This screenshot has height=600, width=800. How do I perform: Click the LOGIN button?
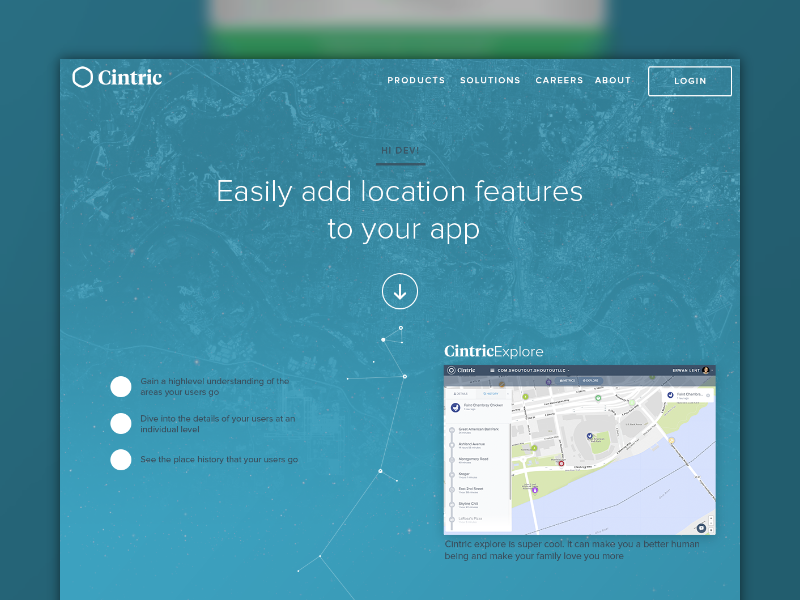point(689,81)
